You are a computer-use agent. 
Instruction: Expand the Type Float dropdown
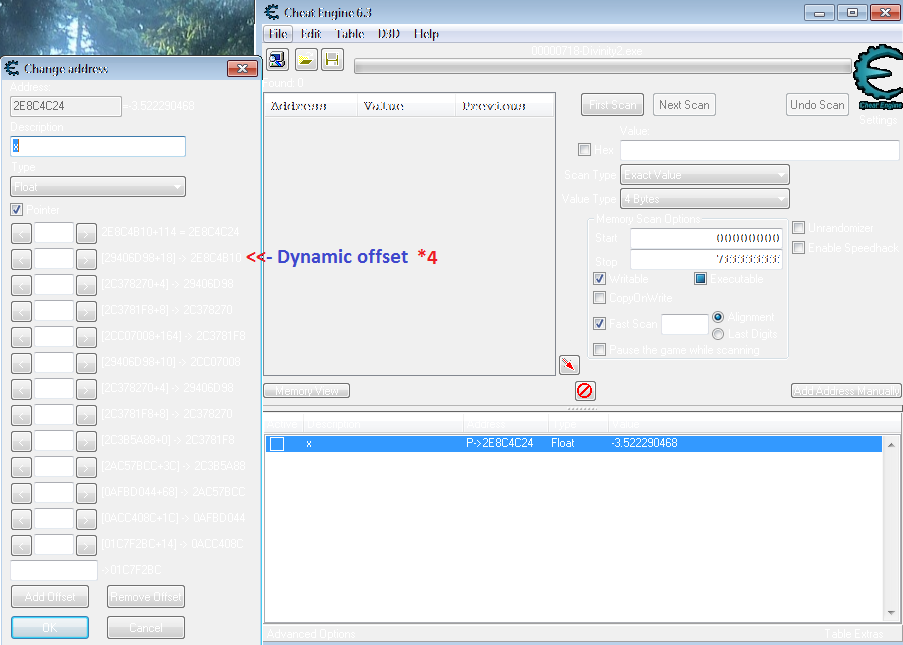pos(98,187)
